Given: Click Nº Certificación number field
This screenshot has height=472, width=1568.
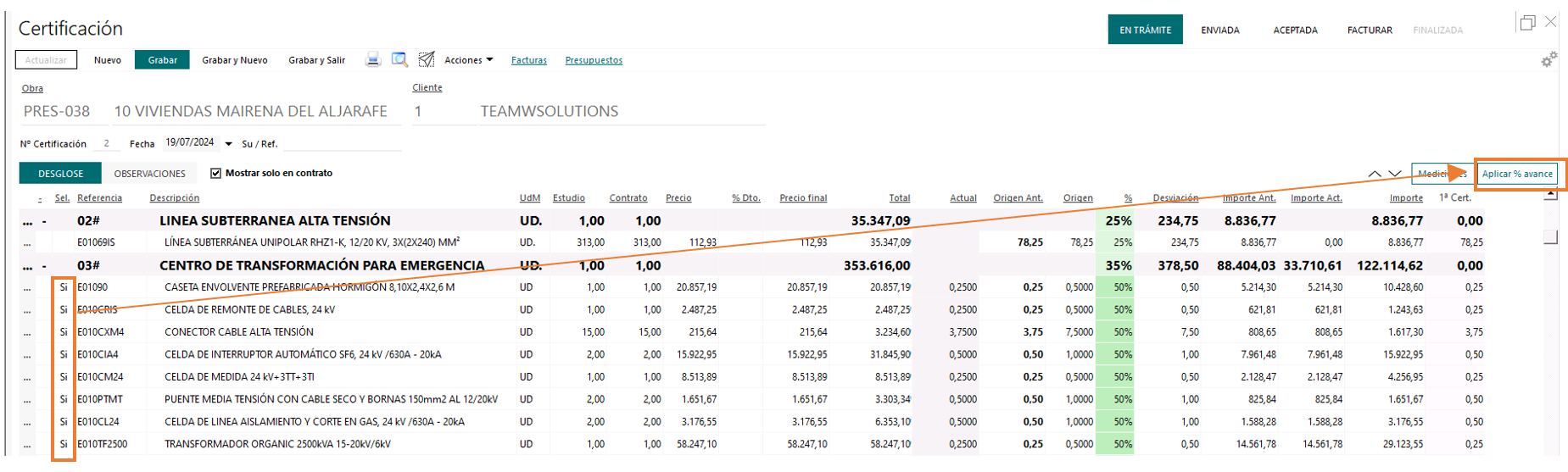Looking at the screenshot, I should tap(106, 143).
